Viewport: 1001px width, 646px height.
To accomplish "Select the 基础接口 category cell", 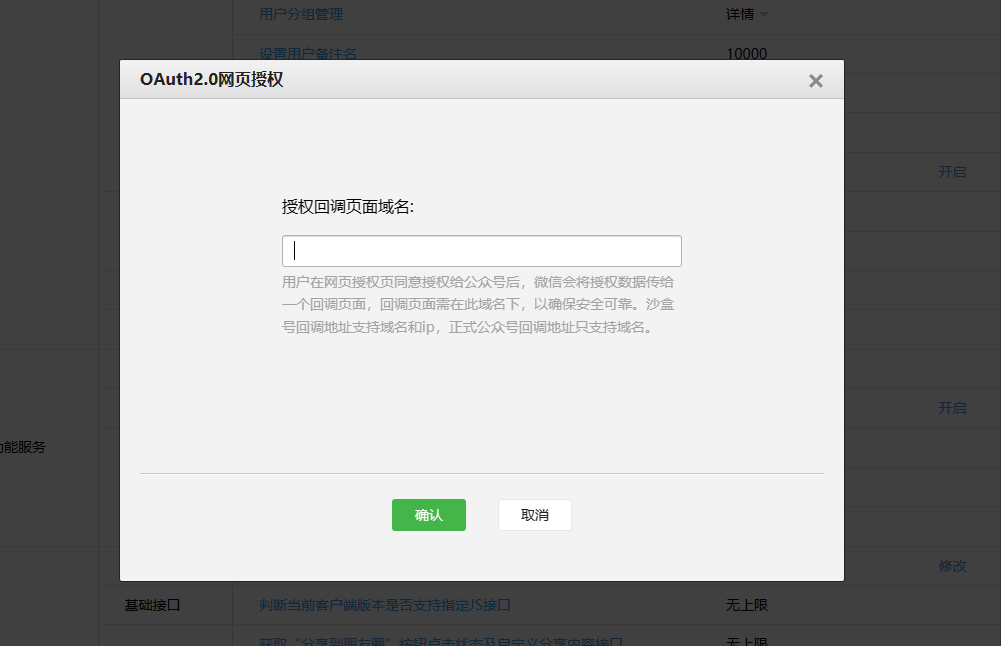I will [152, 605].
